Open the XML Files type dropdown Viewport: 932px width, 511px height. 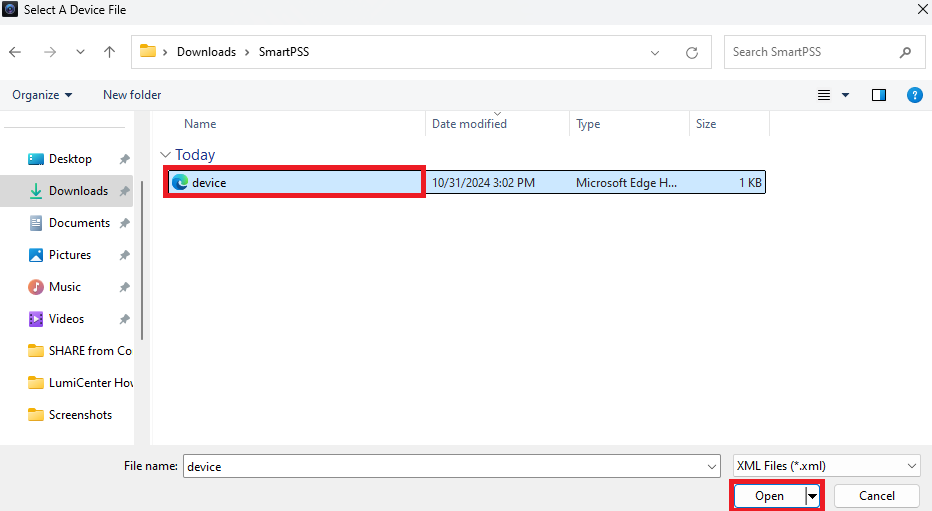pyautogui.click(x=825, y=466)
